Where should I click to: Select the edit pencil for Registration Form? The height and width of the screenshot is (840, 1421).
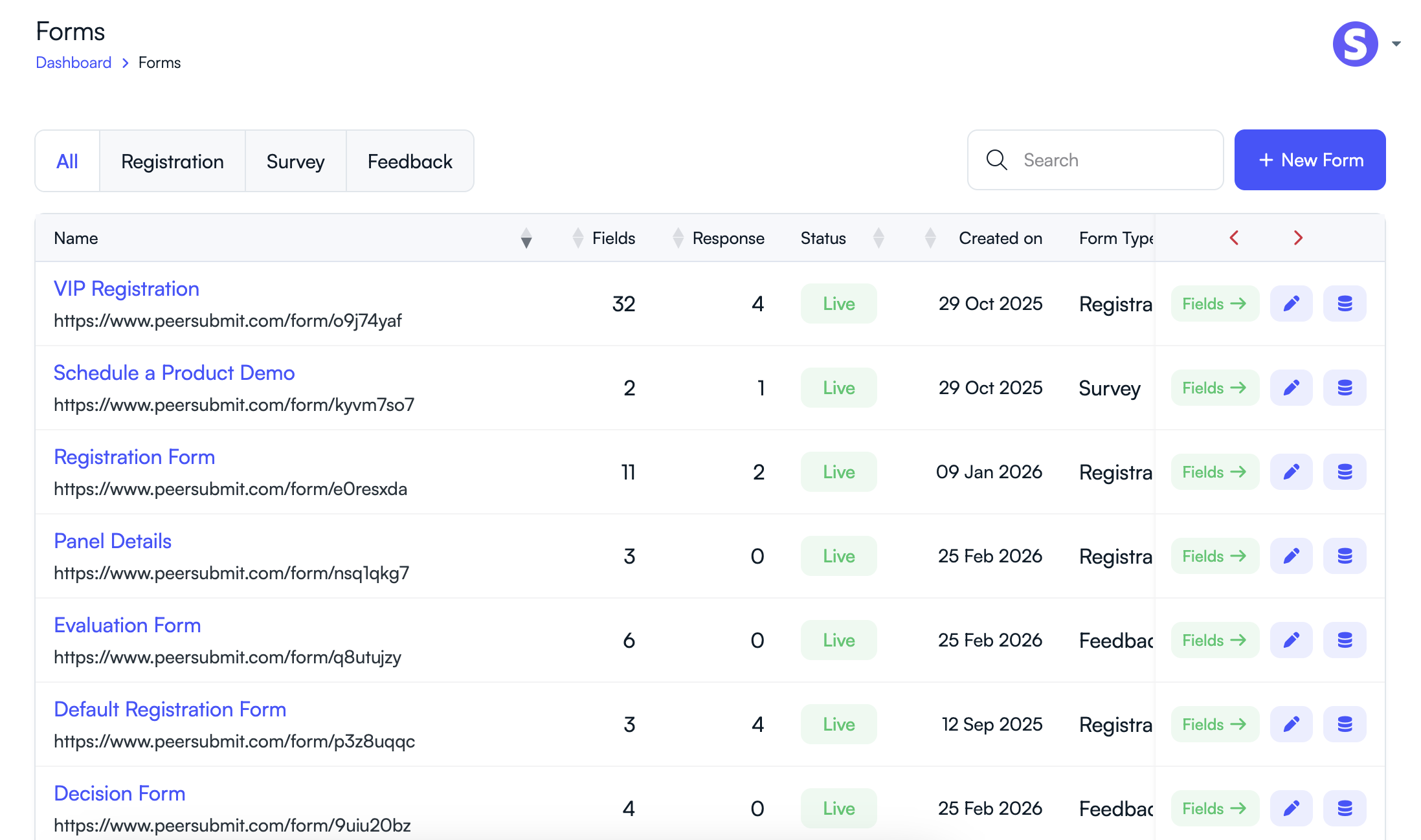click(1291, 472)
